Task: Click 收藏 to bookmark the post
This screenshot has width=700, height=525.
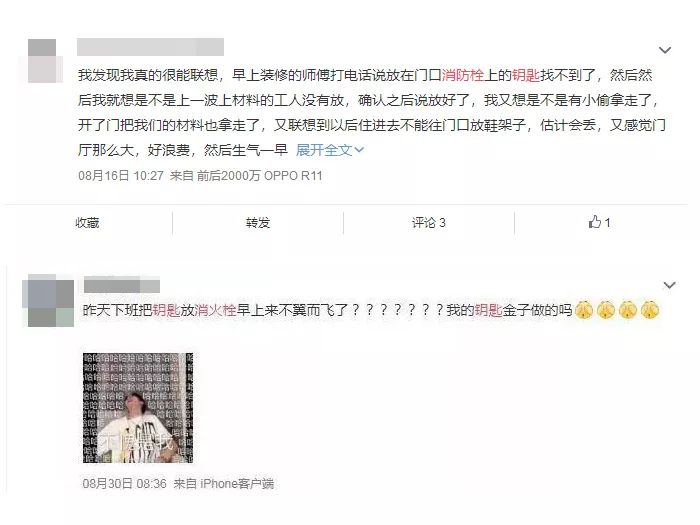Action: [88, 222]
